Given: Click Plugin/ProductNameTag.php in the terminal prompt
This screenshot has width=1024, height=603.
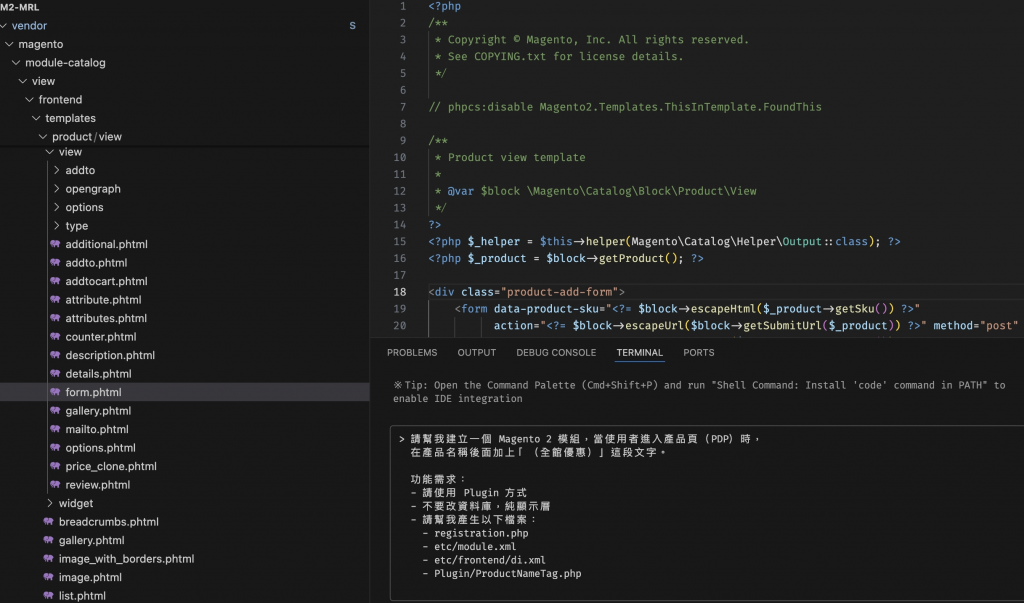Looking at the screenshot, I should click(x=507, y=574).
